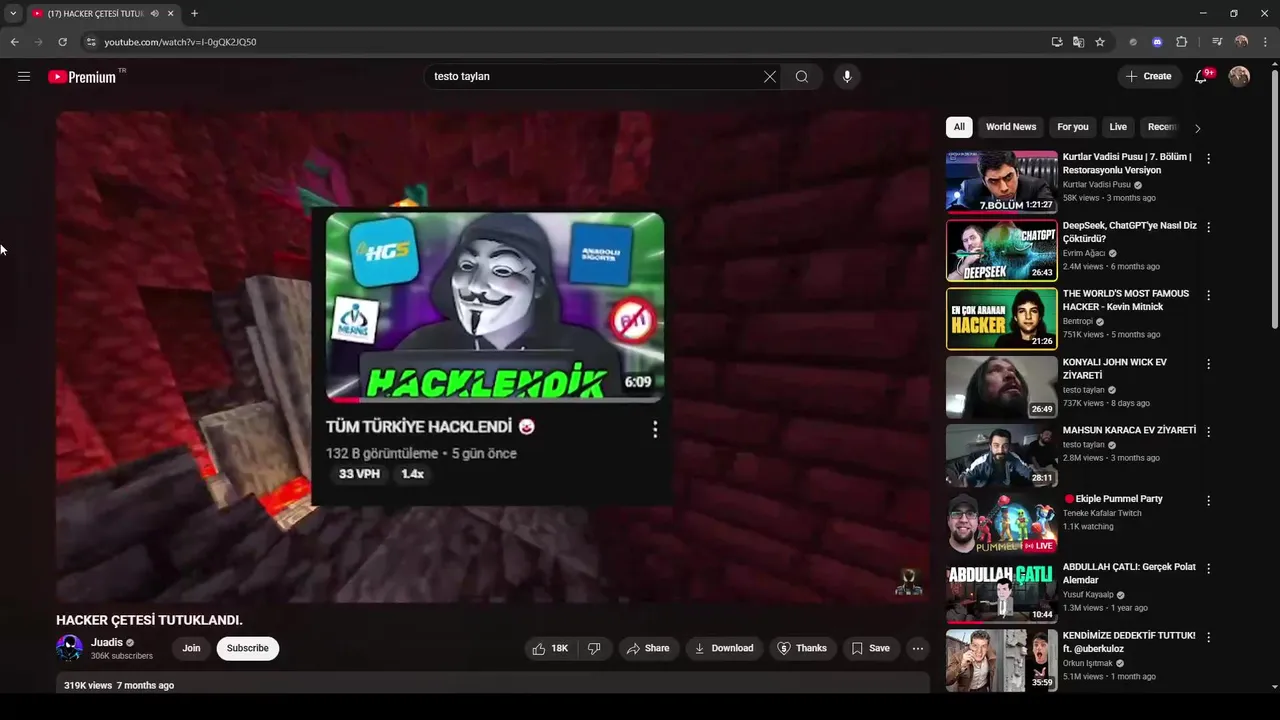Screen dimensions: 1280x720
Task: Run search with the magnifier button
Action: point(802,77)
